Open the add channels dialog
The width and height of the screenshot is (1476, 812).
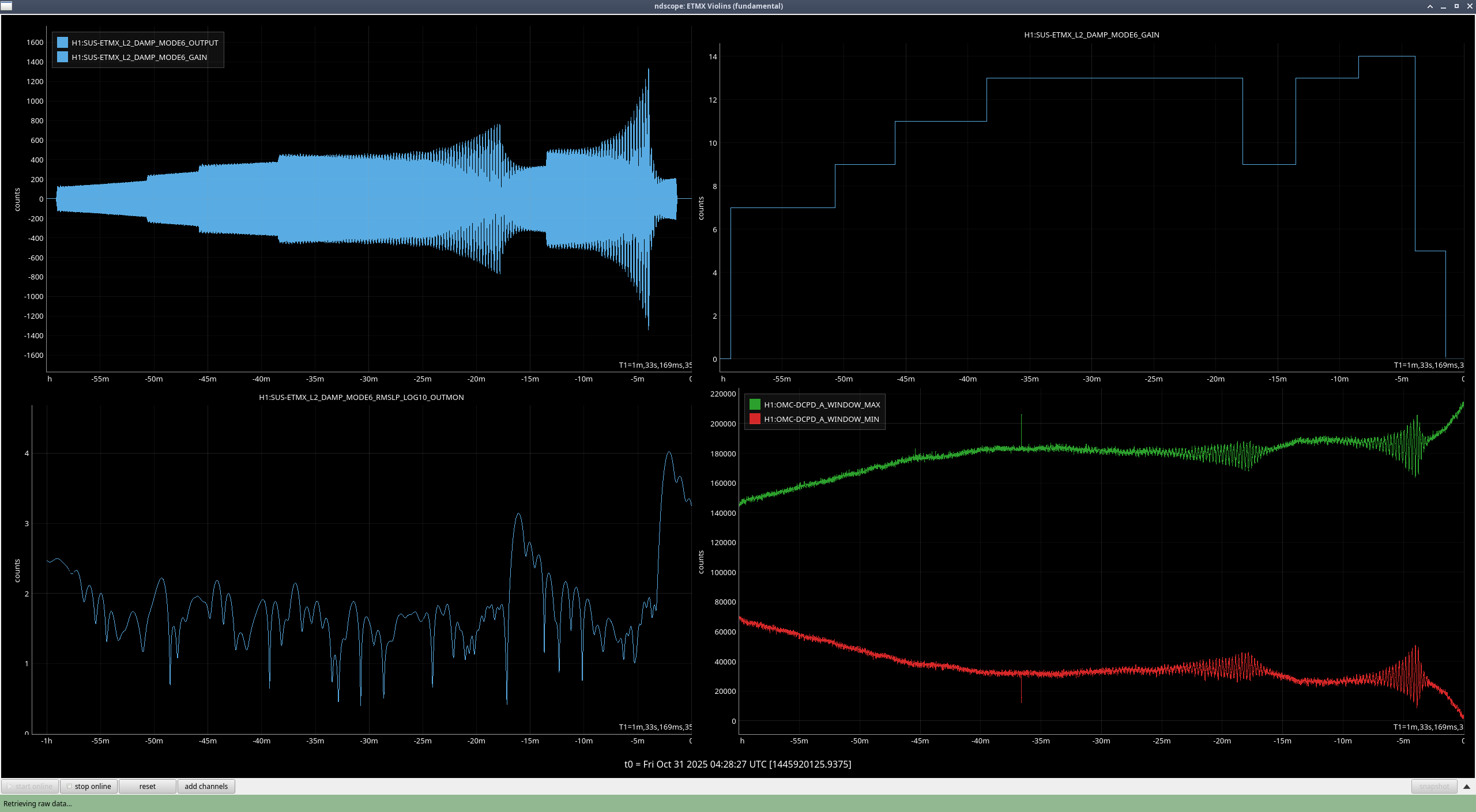[206, 786]
